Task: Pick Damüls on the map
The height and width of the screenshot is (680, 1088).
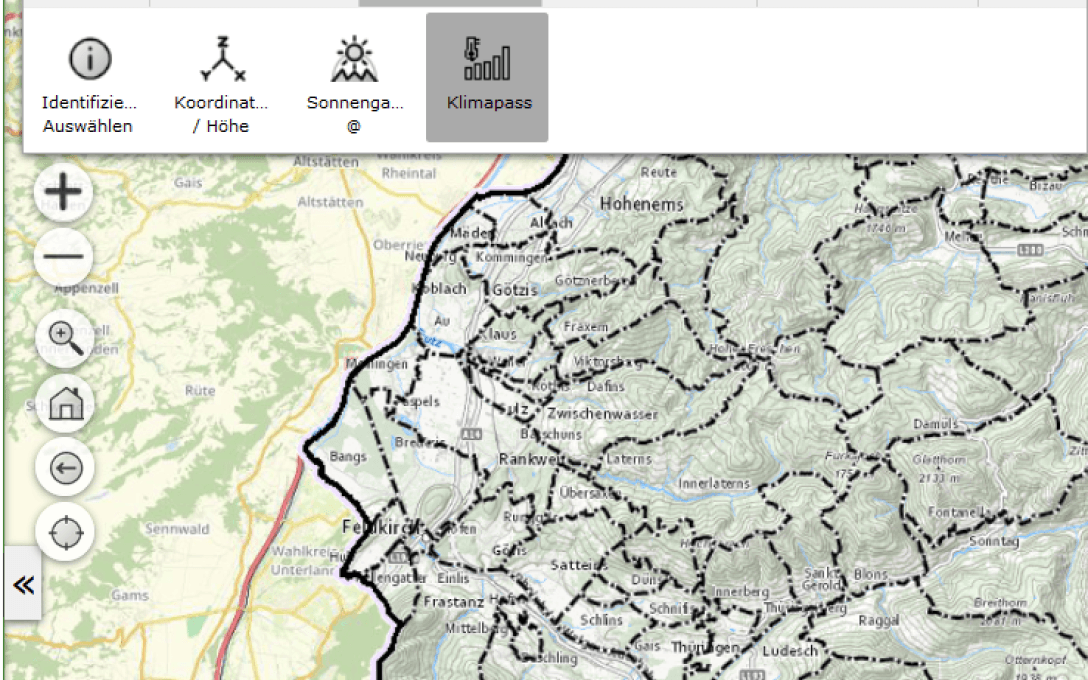Action: point(935,425)
